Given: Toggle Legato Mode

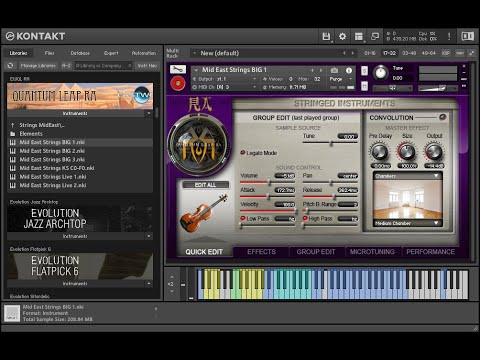Looking at the screenshot, I should click(x=243, y=153).
